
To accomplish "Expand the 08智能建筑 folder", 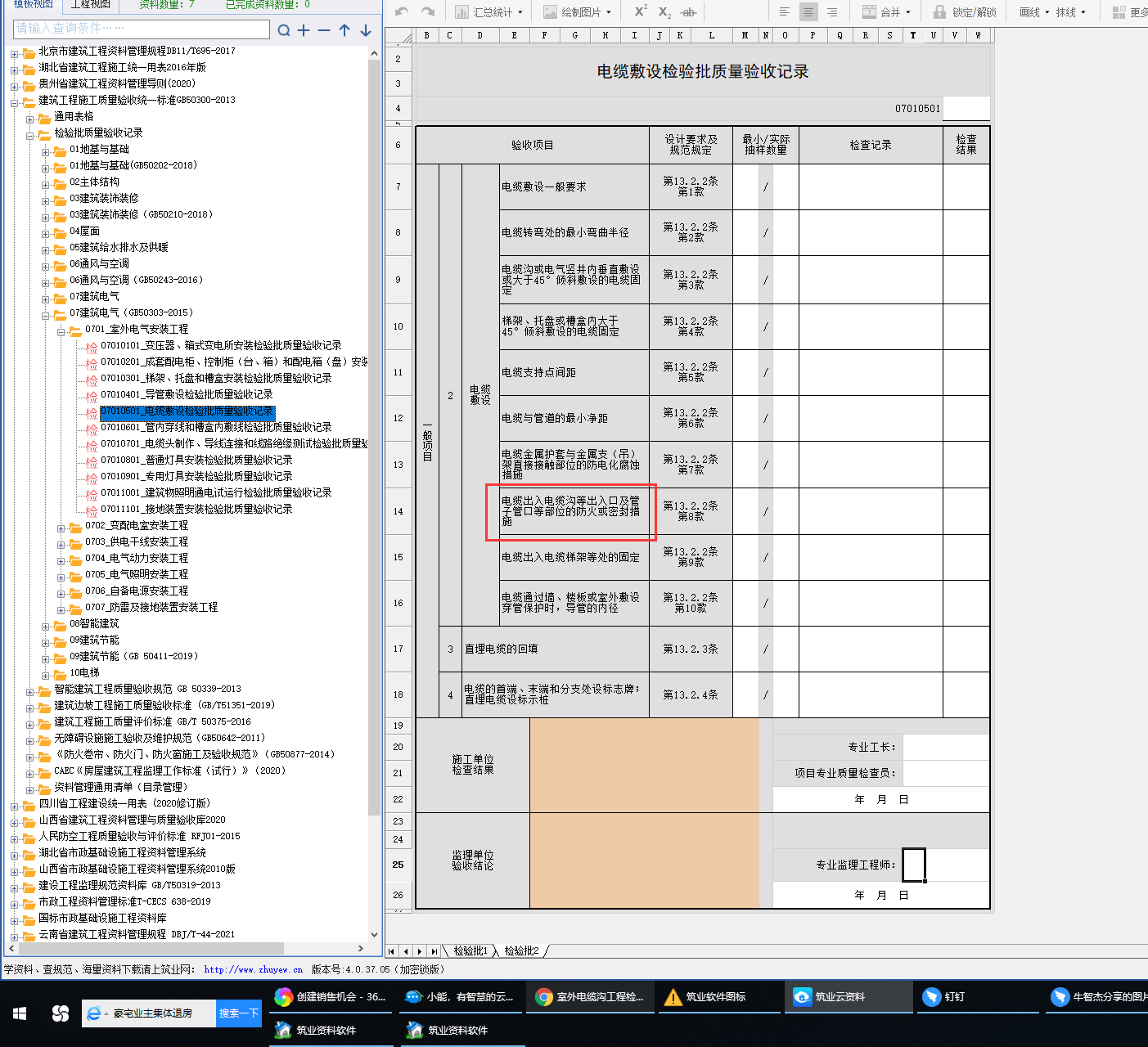I will pos(46,626).
